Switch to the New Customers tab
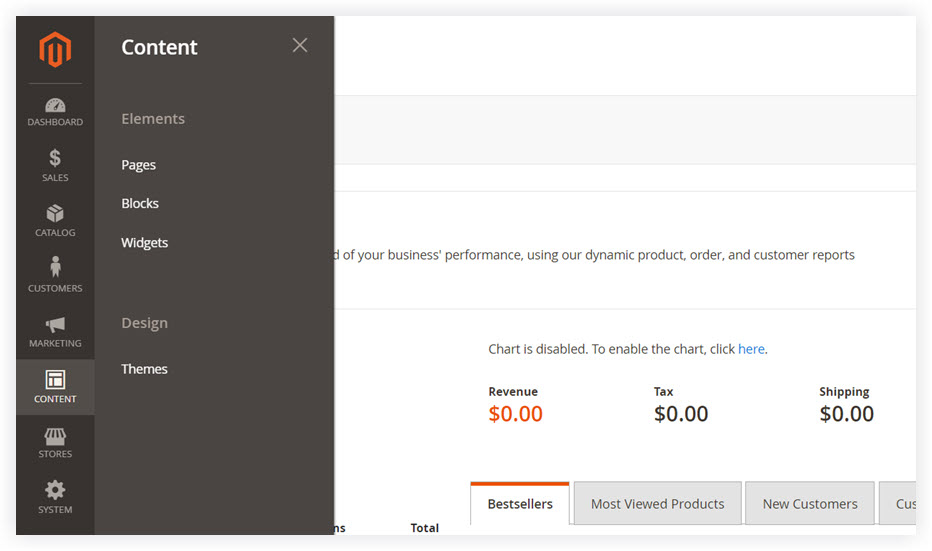932x551 pixels. click(x=810, y=503)
